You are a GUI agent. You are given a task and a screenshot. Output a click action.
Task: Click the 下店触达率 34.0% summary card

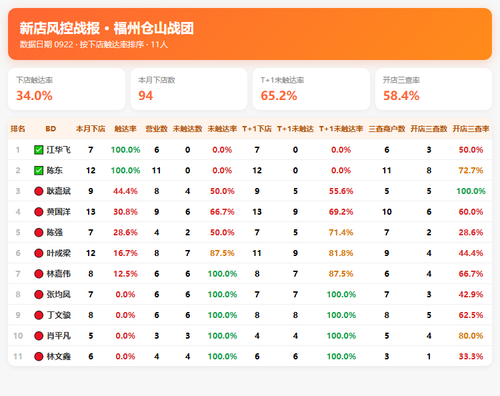(x=67, y=89)
